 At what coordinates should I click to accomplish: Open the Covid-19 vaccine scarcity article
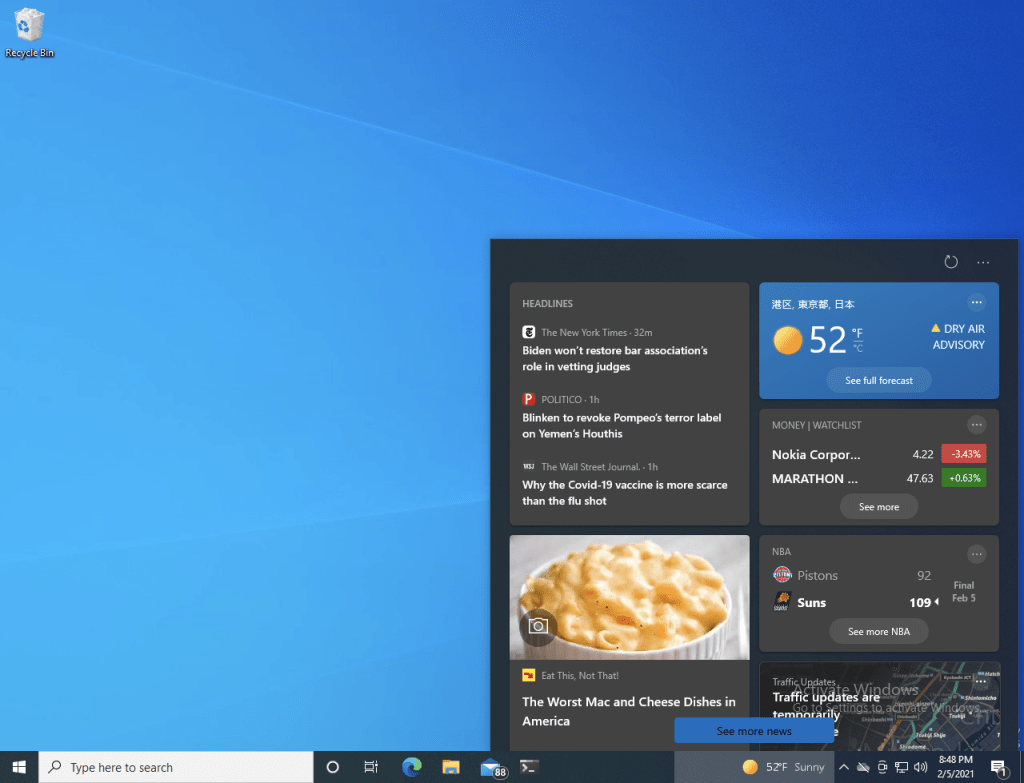coord(624,493)
